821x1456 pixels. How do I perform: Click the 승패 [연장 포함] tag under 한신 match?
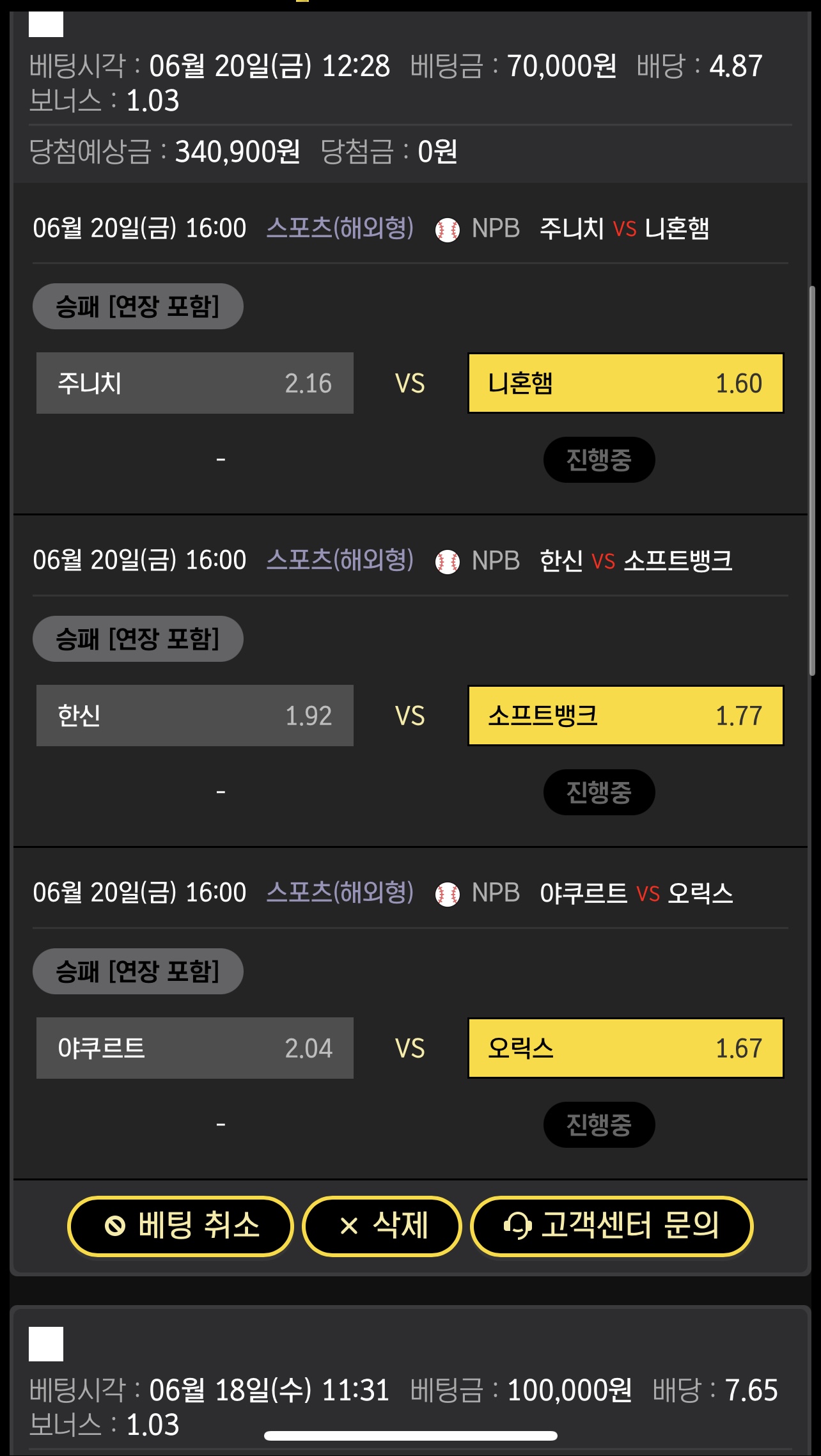point(138,639)
